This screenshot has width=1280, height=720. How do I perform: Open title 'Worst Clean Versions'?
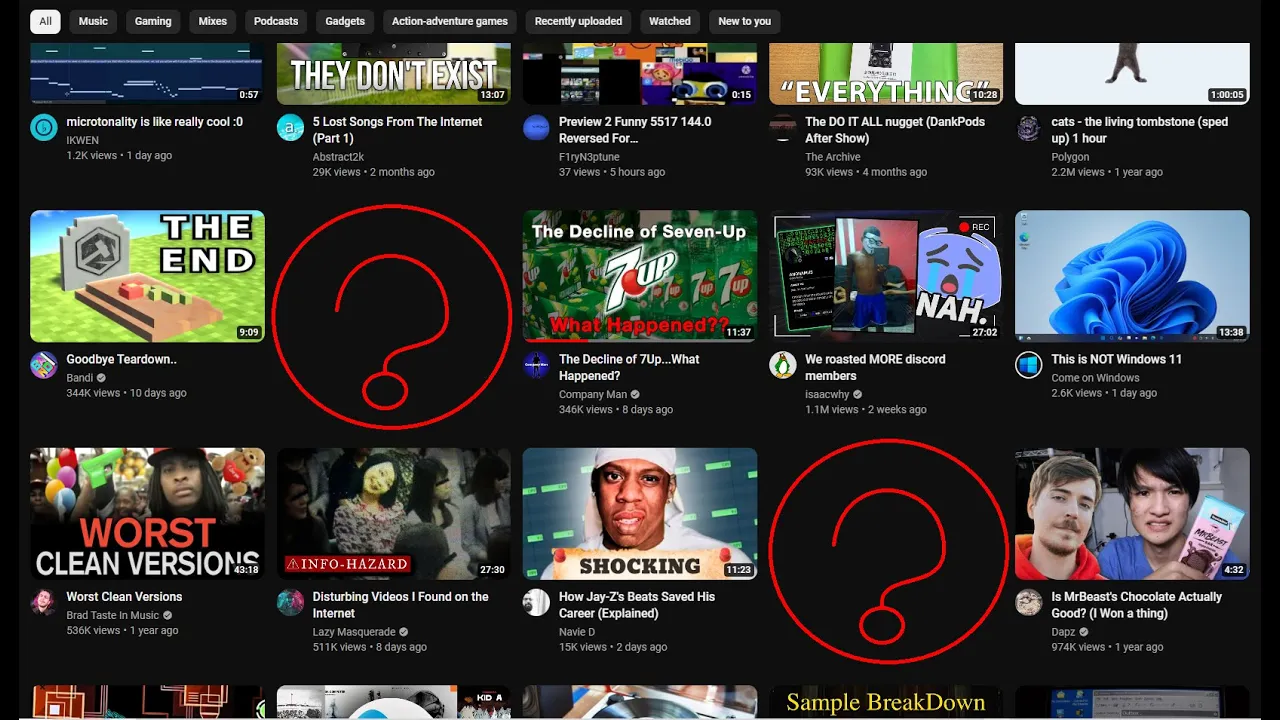pyautogui.click(x=124, y=597)
